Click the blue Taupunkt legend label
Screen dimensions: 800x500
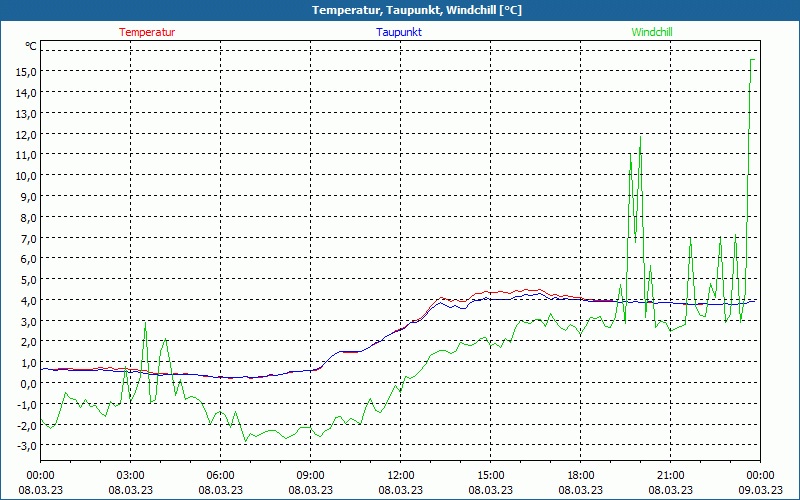pos(399,32)
